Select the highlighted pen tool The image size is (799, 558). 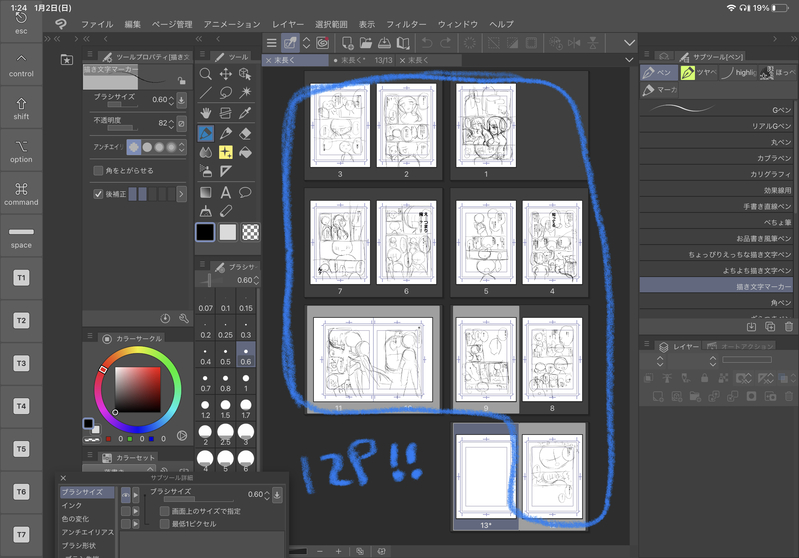coord(205,134)
